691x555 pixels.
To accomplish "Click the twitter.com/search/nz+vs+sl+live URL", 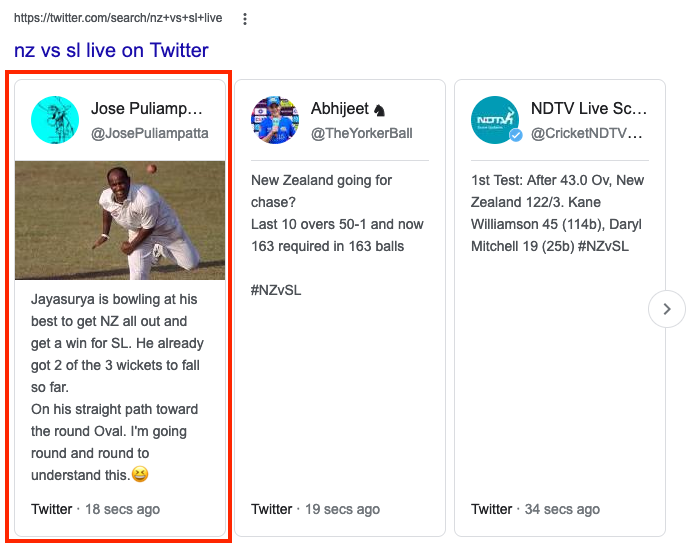I will [x=118, y=18].
